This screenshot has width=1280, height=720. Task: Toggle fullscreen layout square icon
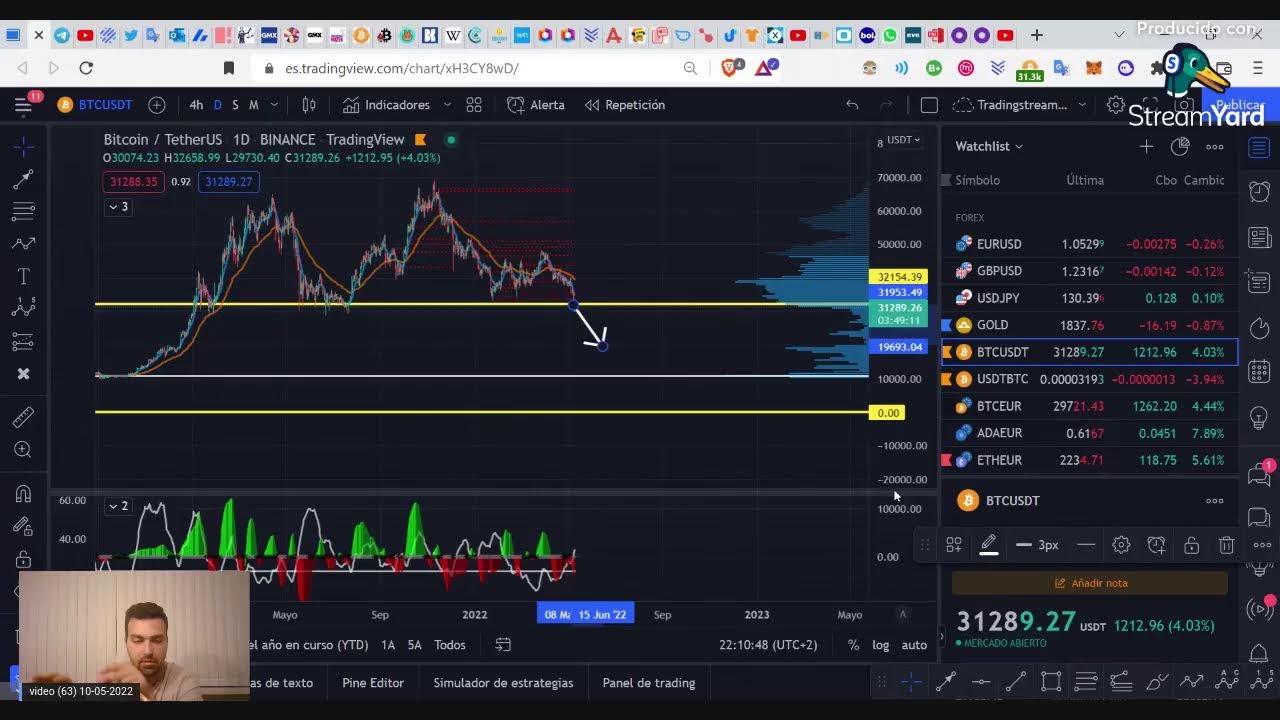929,104
